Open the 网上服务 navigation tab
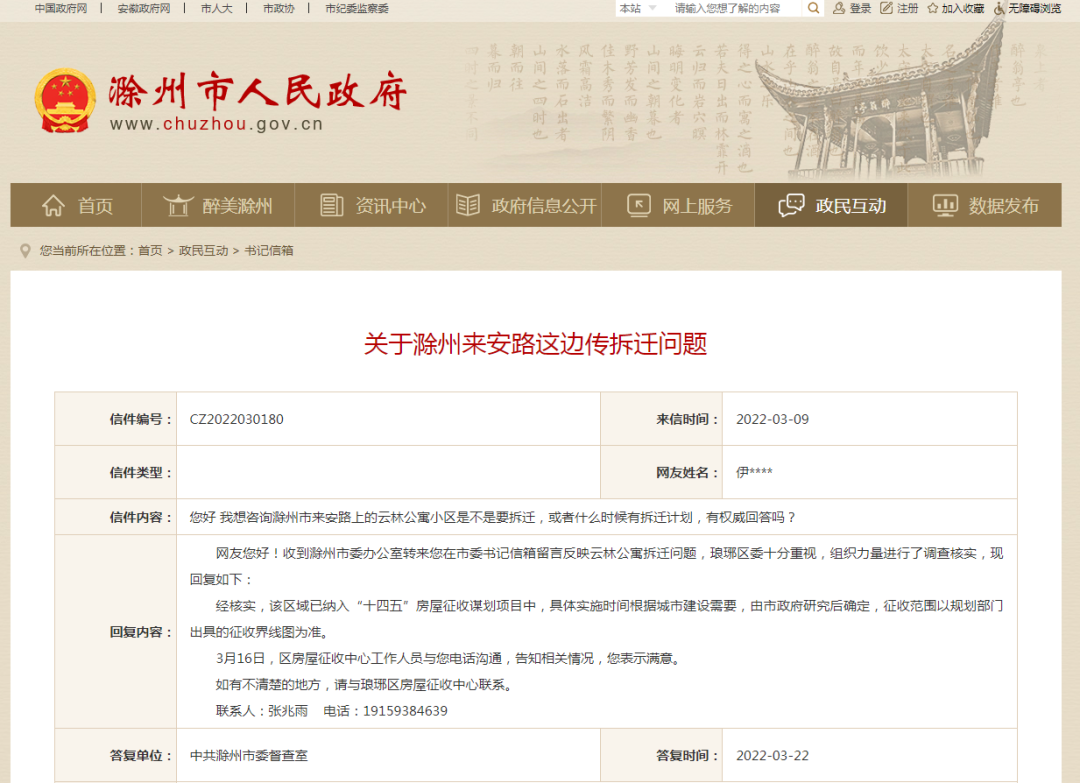The width and height of the screenshot is (1080, 783). [x=678, y=205]
